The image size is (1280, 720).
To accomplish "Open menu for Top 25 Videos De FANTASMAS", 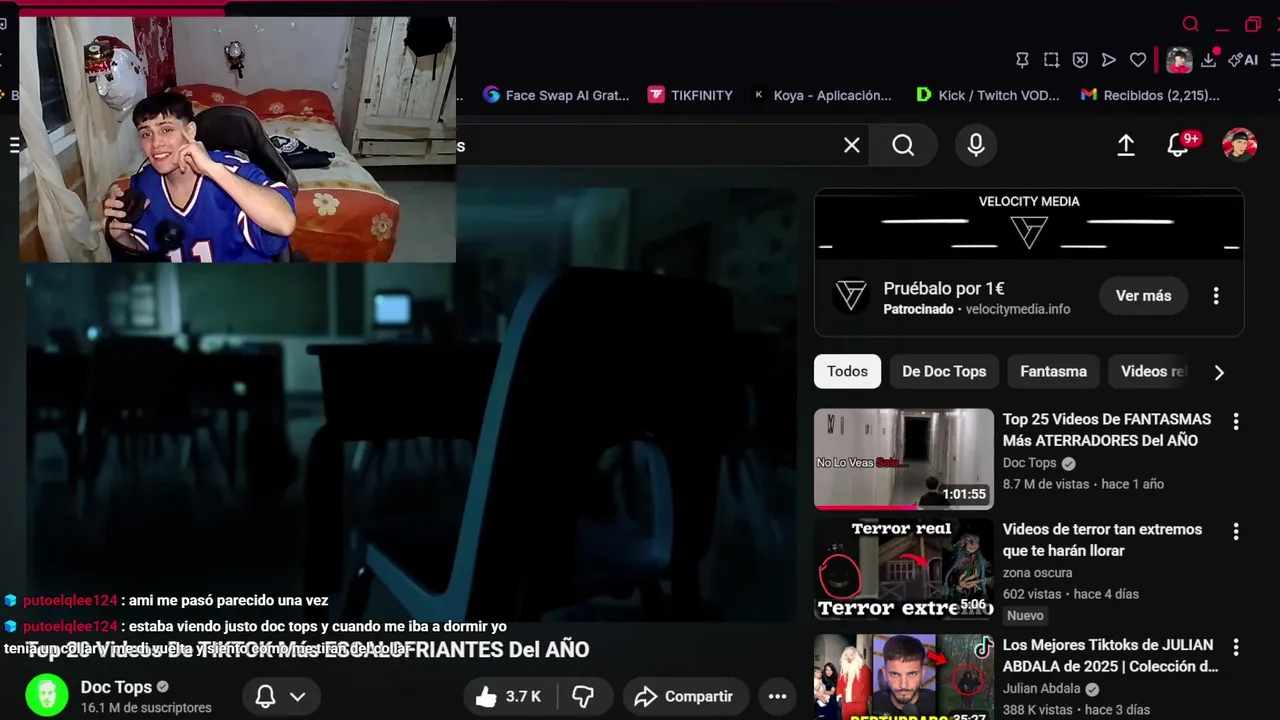I will point(1236,422).
